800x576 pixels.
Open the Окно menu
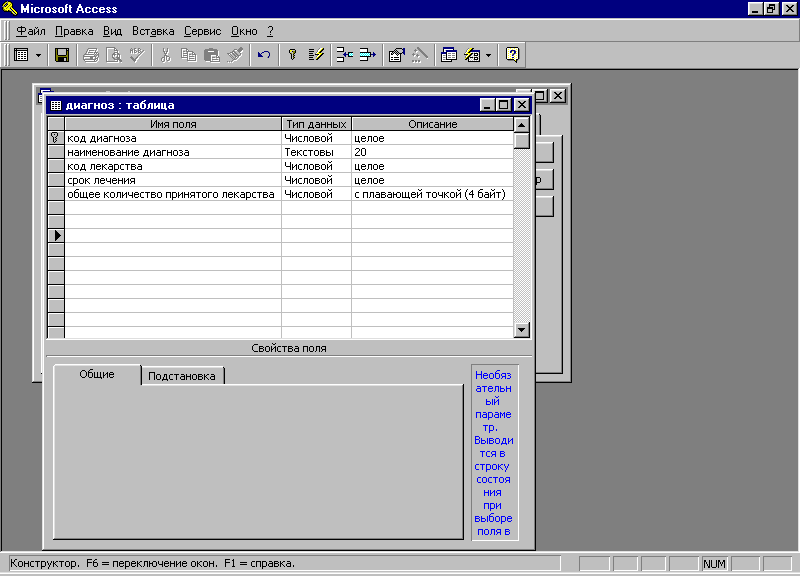244,31
